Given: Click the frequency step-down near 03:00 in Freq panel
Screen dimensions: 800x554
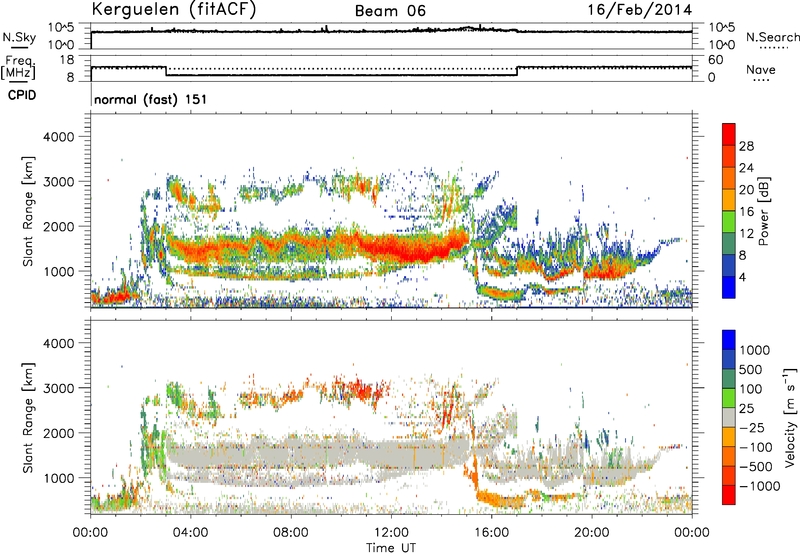Looking at the screenshot, I should 166,71.
